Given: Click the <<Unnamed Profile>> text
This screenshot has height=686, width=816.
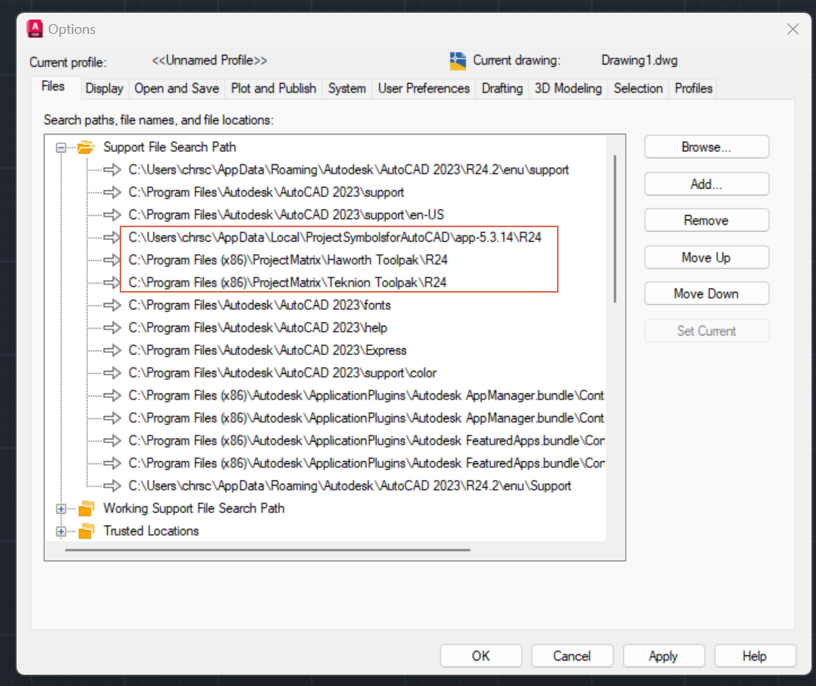Looking at the screenshot, I should pyautogui.click(x=209, y=60).
